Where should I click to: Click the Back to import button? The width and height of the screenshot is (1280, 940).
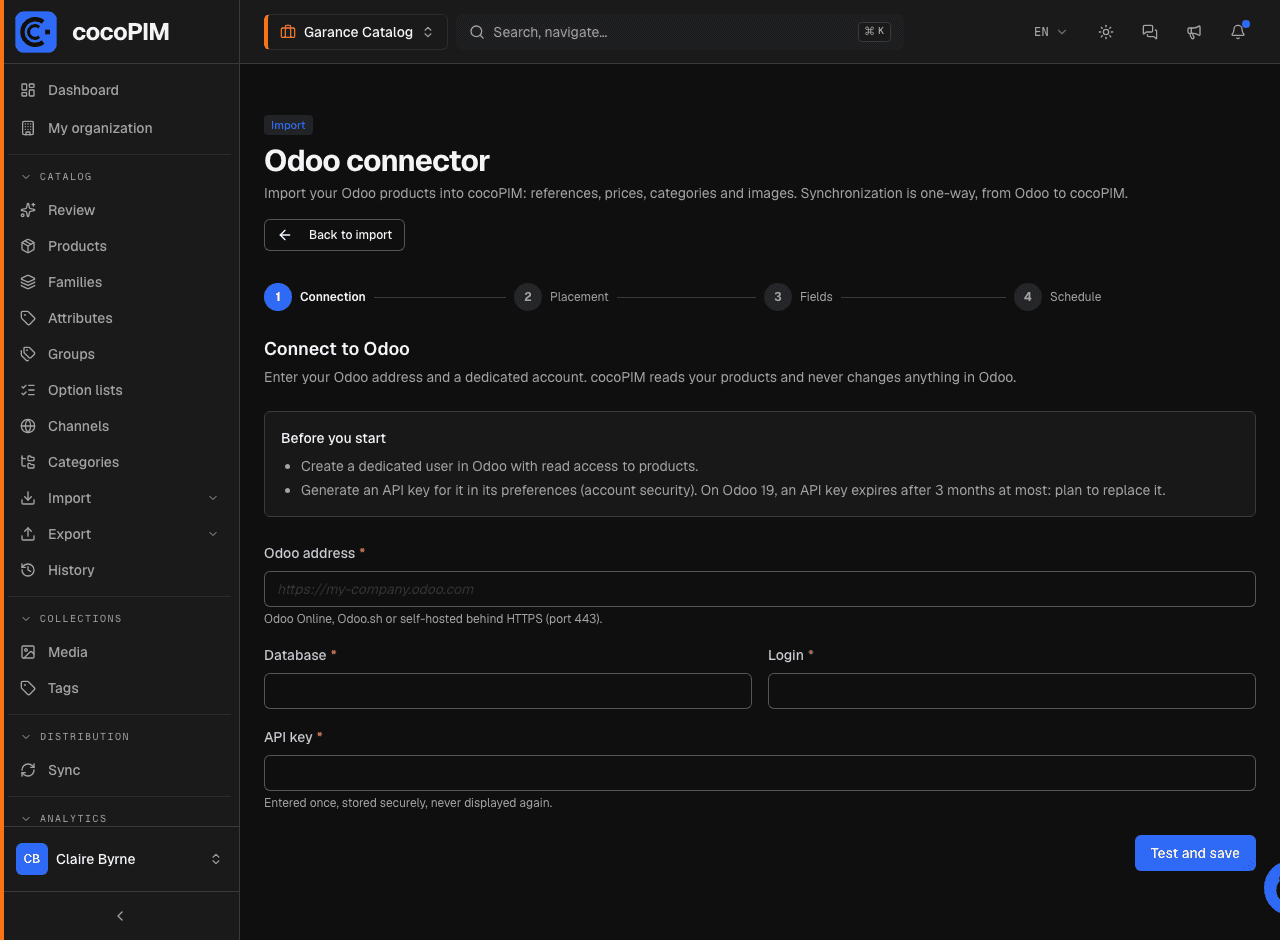[334, 235]
